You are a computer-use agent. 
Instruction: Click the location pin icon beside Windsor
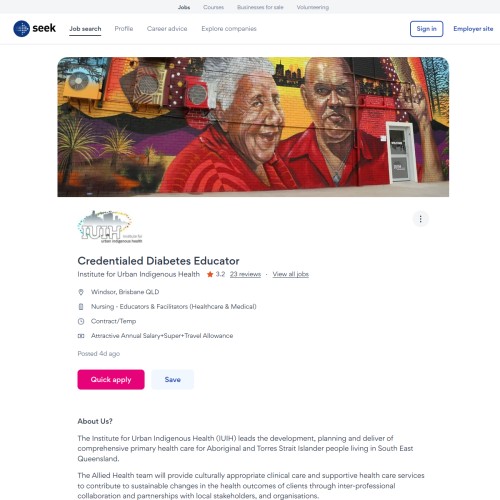coord(81,292)
